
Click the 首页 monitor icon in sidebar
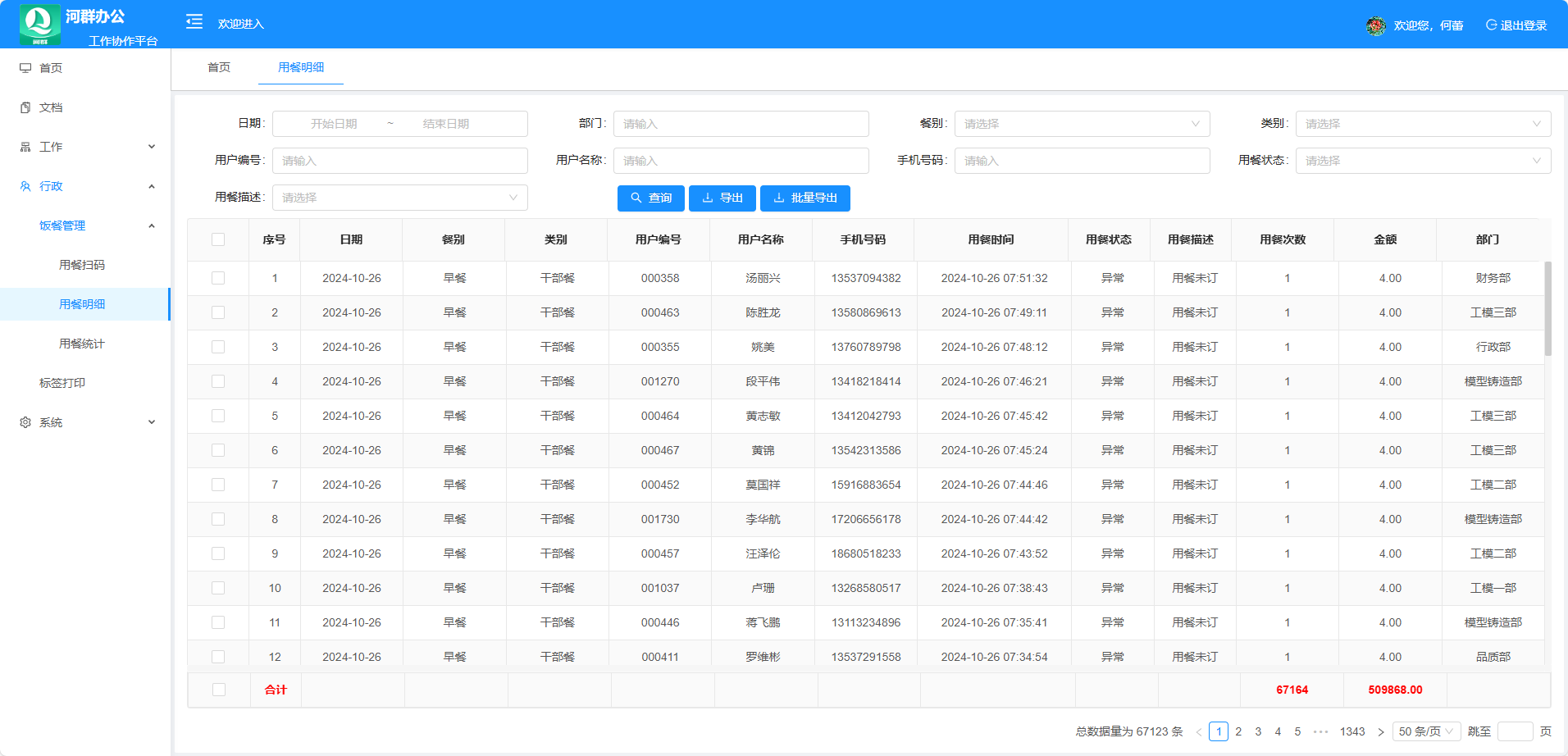(25, 68)
